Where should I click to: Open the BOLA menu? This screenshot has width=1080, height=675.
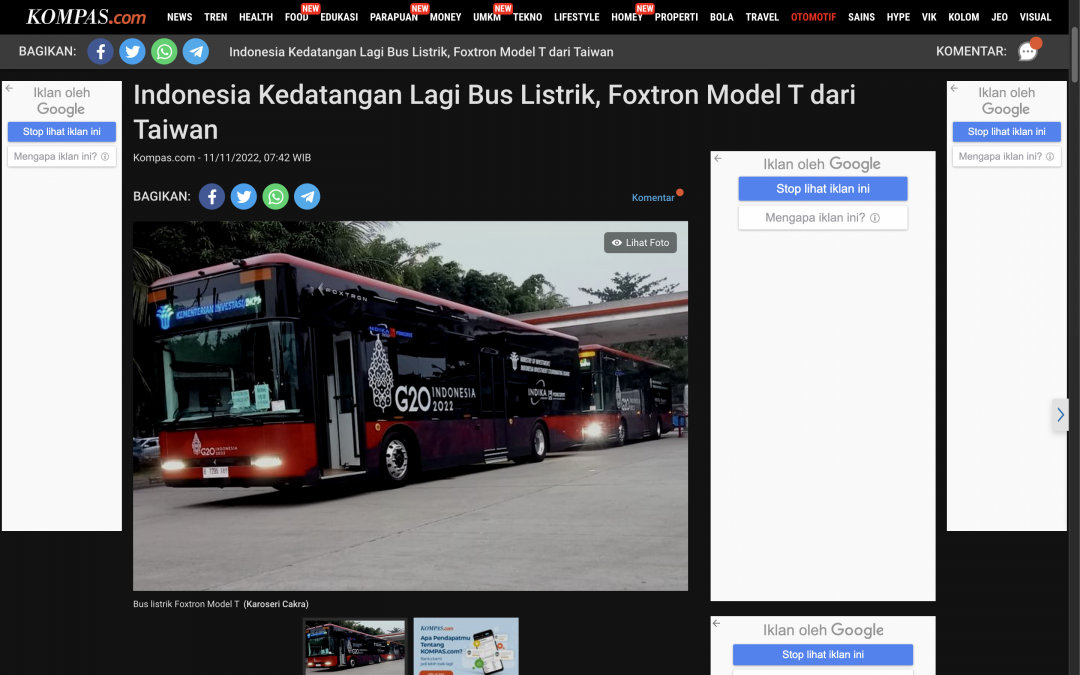point(722,17)
